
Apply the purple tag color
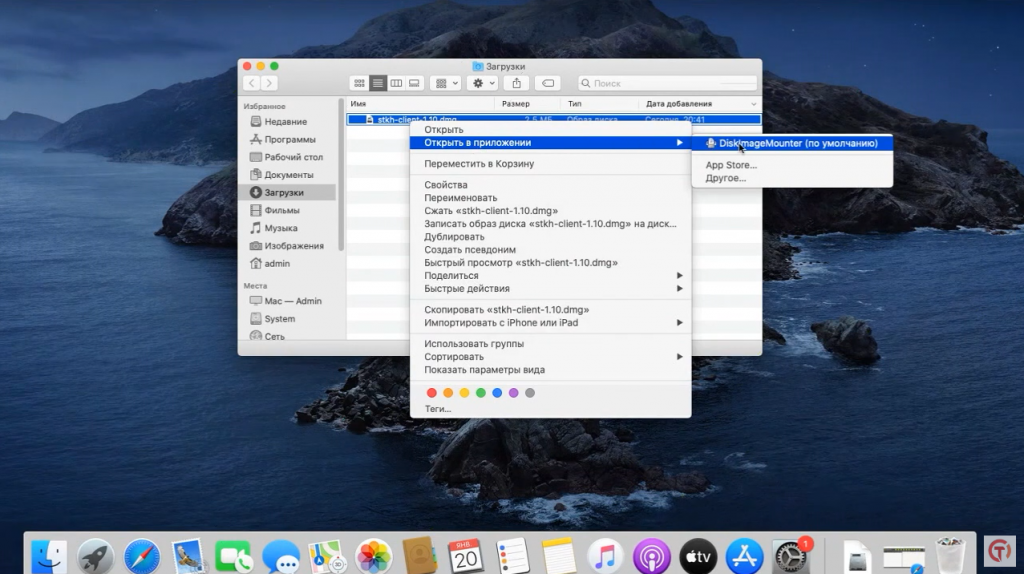(x=513, y=393)
